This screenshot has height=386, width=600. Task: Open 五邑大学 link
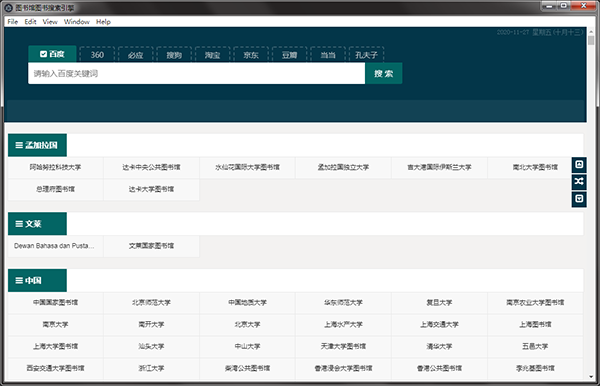coord(535,346)
